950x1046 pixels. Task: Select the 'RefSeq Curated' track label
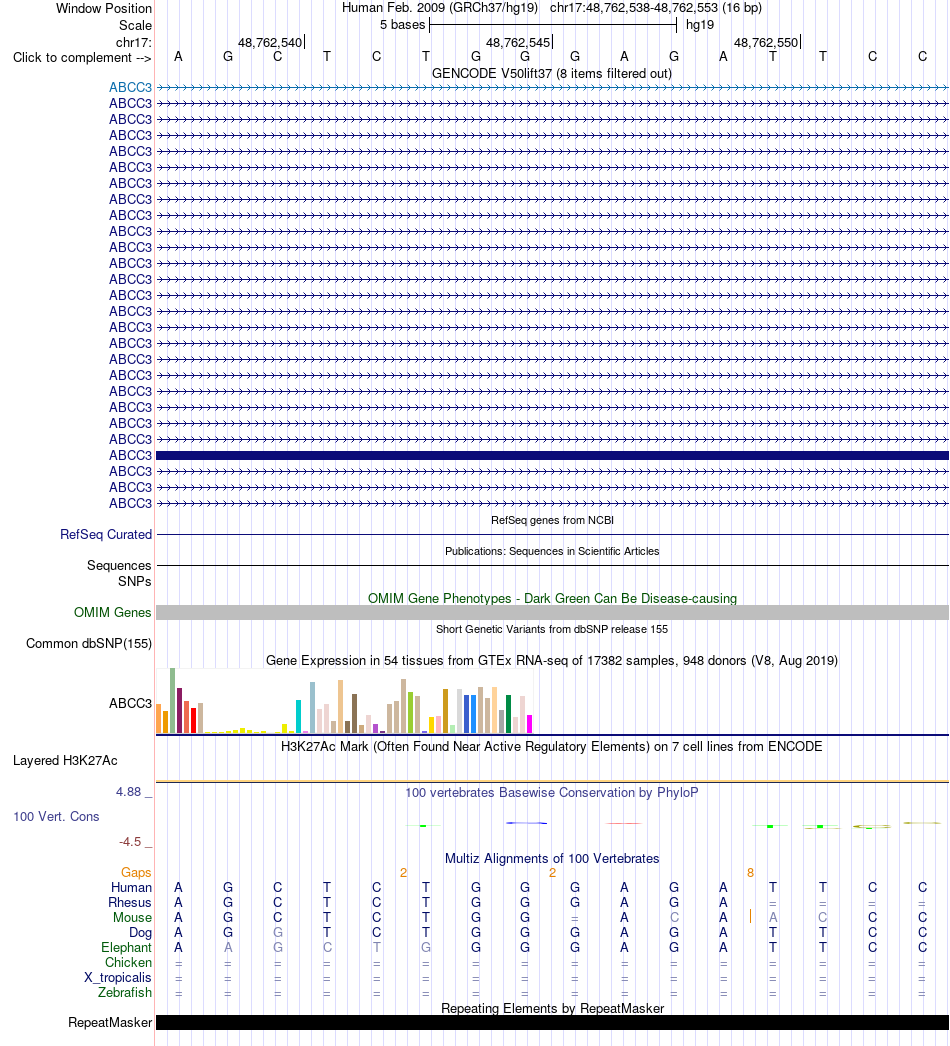tap(106, 534)
